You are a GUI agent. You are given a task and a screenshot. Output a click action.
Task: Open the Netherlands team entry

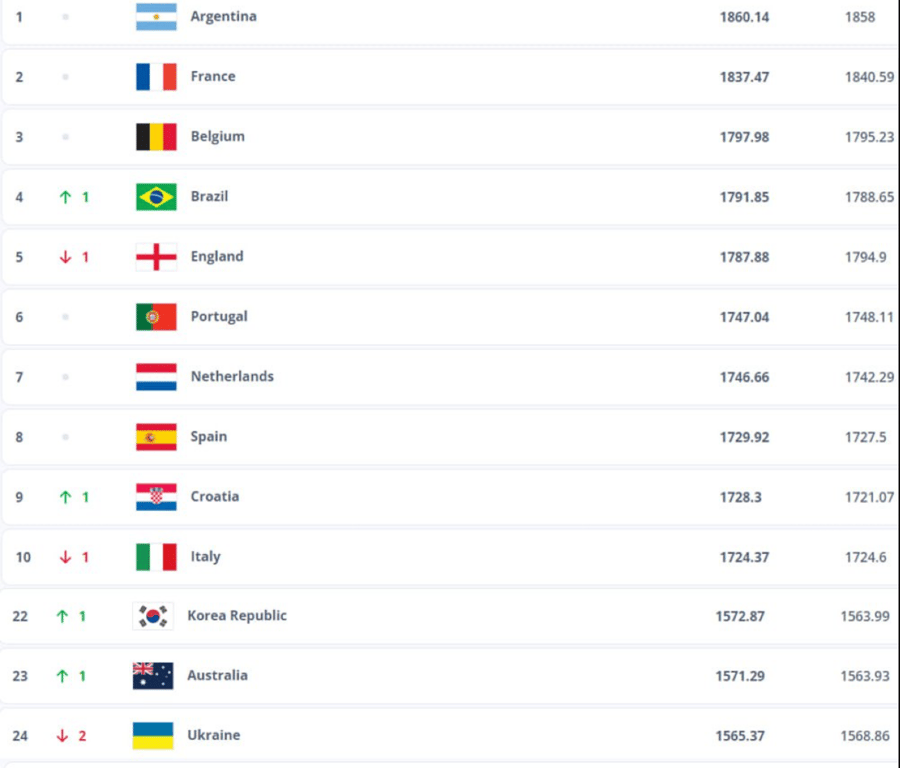click(x=232, y=376)
